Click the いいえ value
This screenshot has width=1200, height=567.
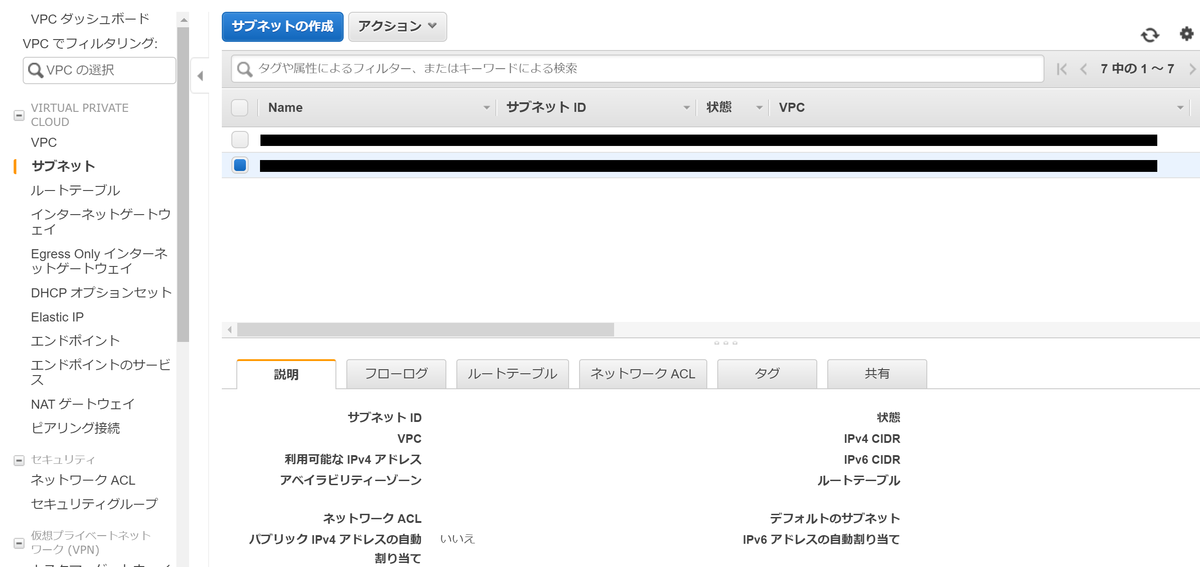click(457, 538)
